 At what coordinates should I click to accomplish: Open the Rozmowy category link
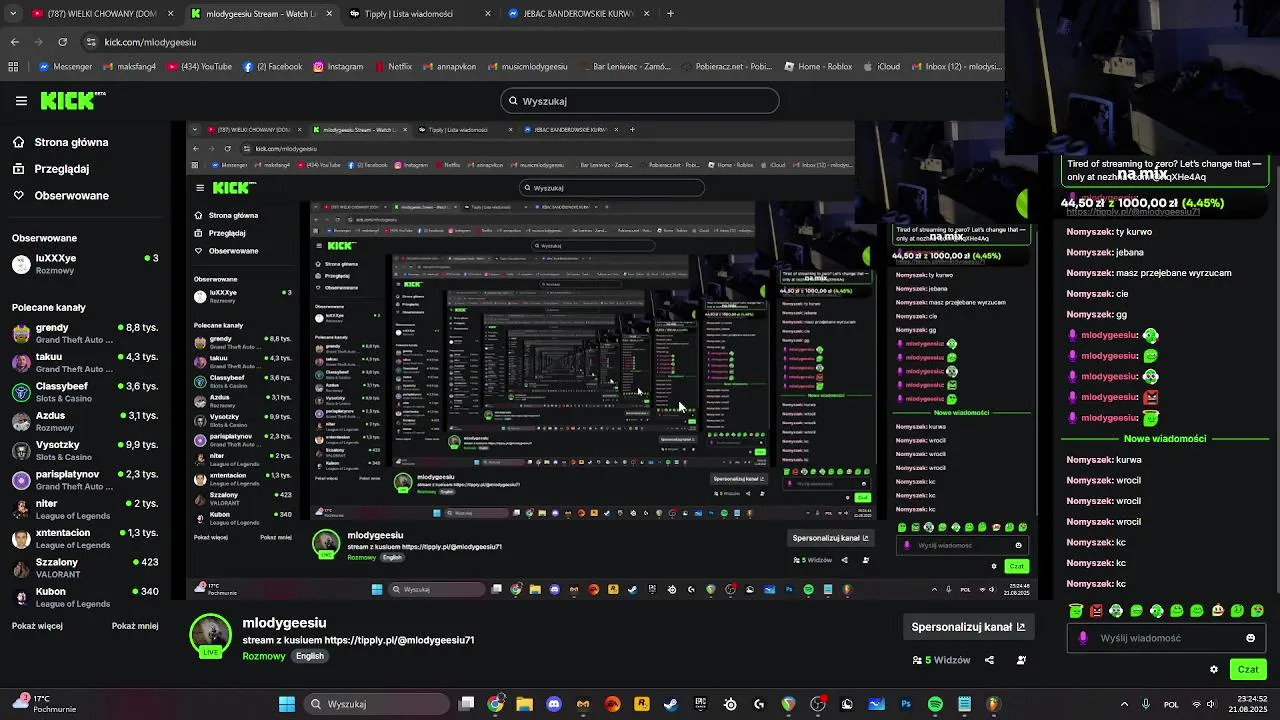[264, 656]
